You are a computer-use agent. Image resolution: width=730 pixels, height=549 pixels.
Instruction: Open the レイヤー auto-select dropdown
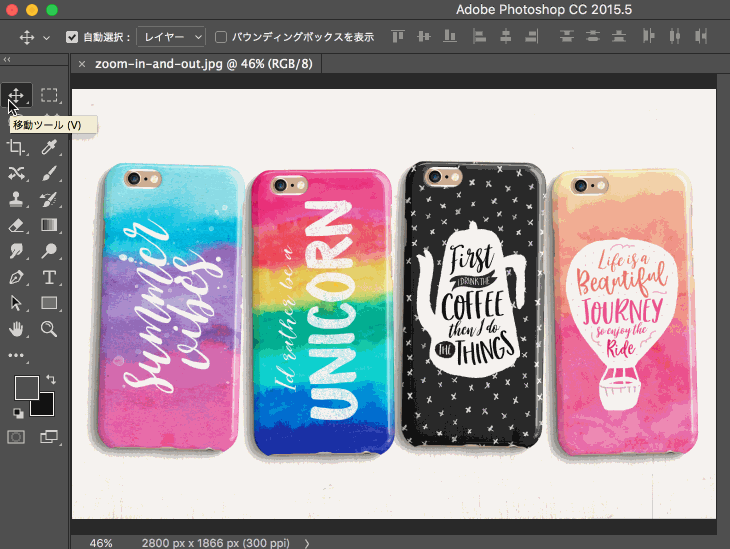(x=171, y=37)
